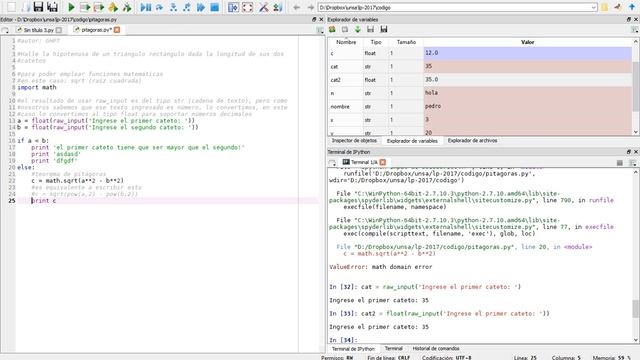Go back to previous cursor position
The height and width of the screenshot is (360, 640).
(x=297, y=7)
